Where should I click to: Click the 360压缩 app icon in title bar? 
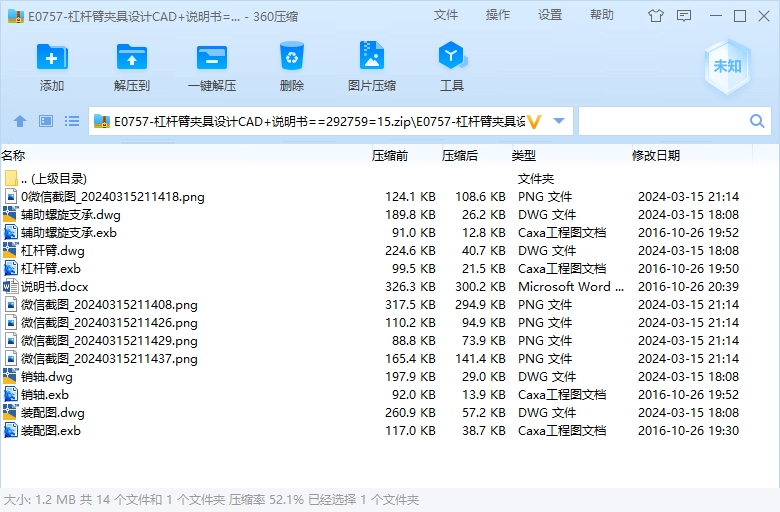[16, 16]
